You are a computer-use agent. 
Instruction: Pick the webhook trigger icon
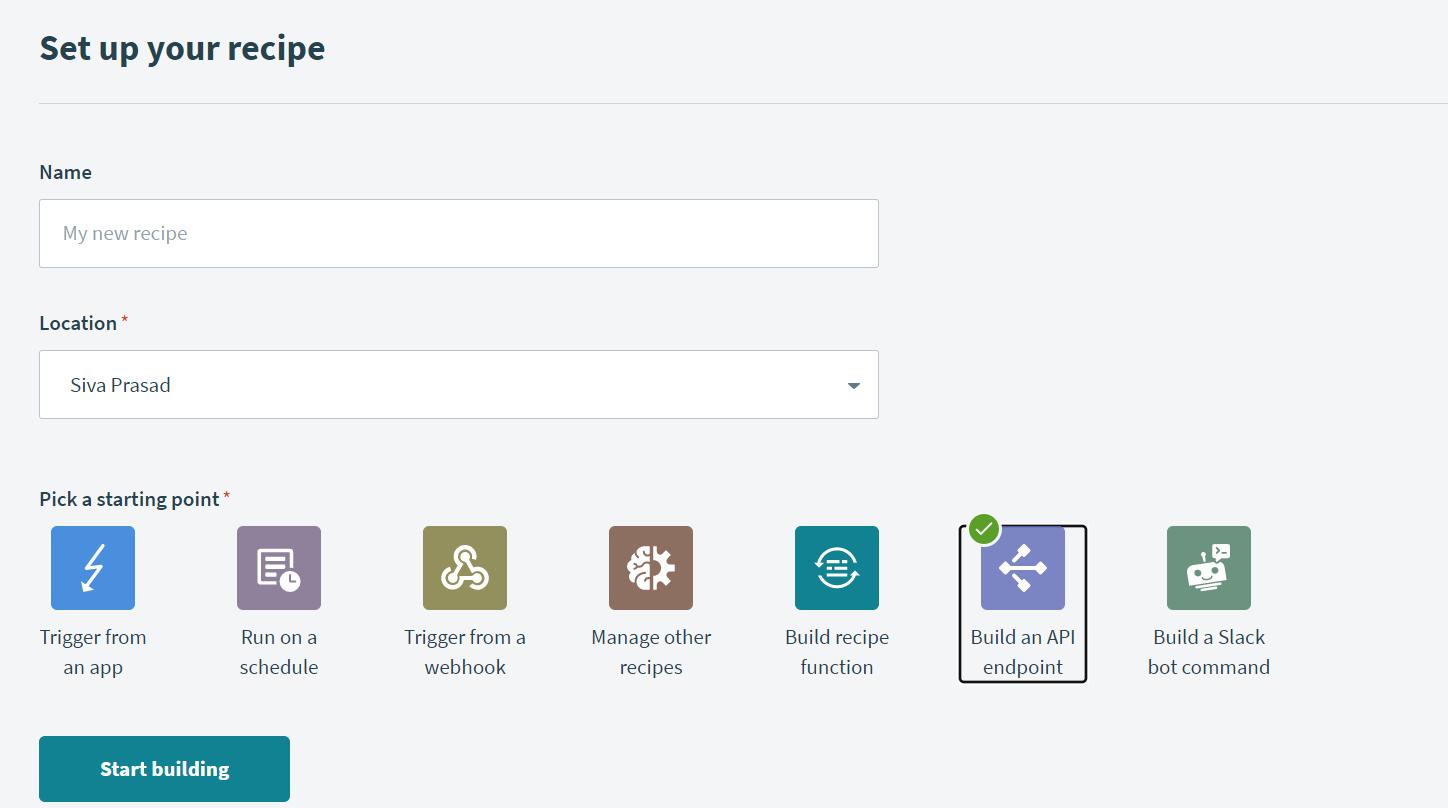[465, 568]
